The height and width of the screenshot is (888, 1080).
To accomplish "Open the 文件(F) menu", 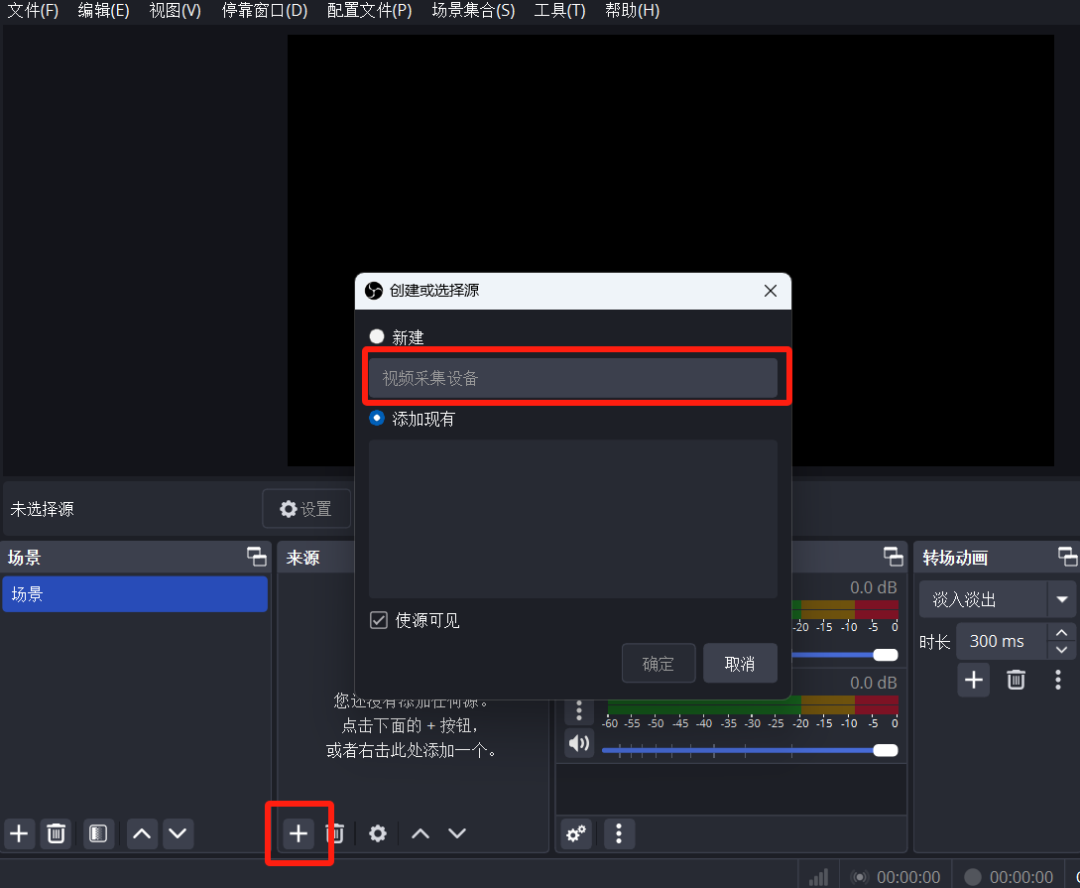I will (33, 10).
